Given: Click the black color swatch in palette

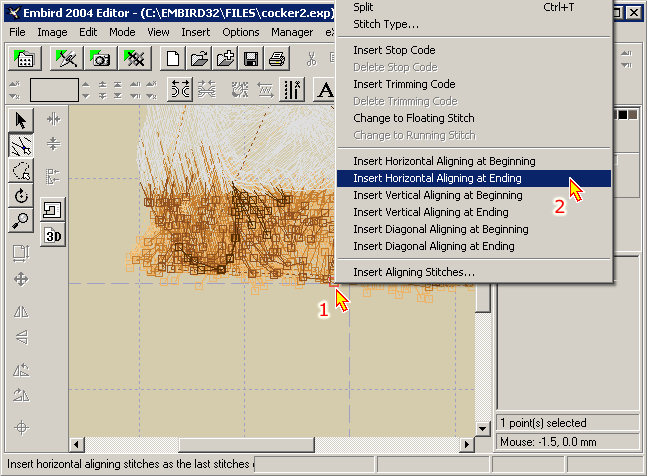Looking at the screenshot, I should 622,115.
